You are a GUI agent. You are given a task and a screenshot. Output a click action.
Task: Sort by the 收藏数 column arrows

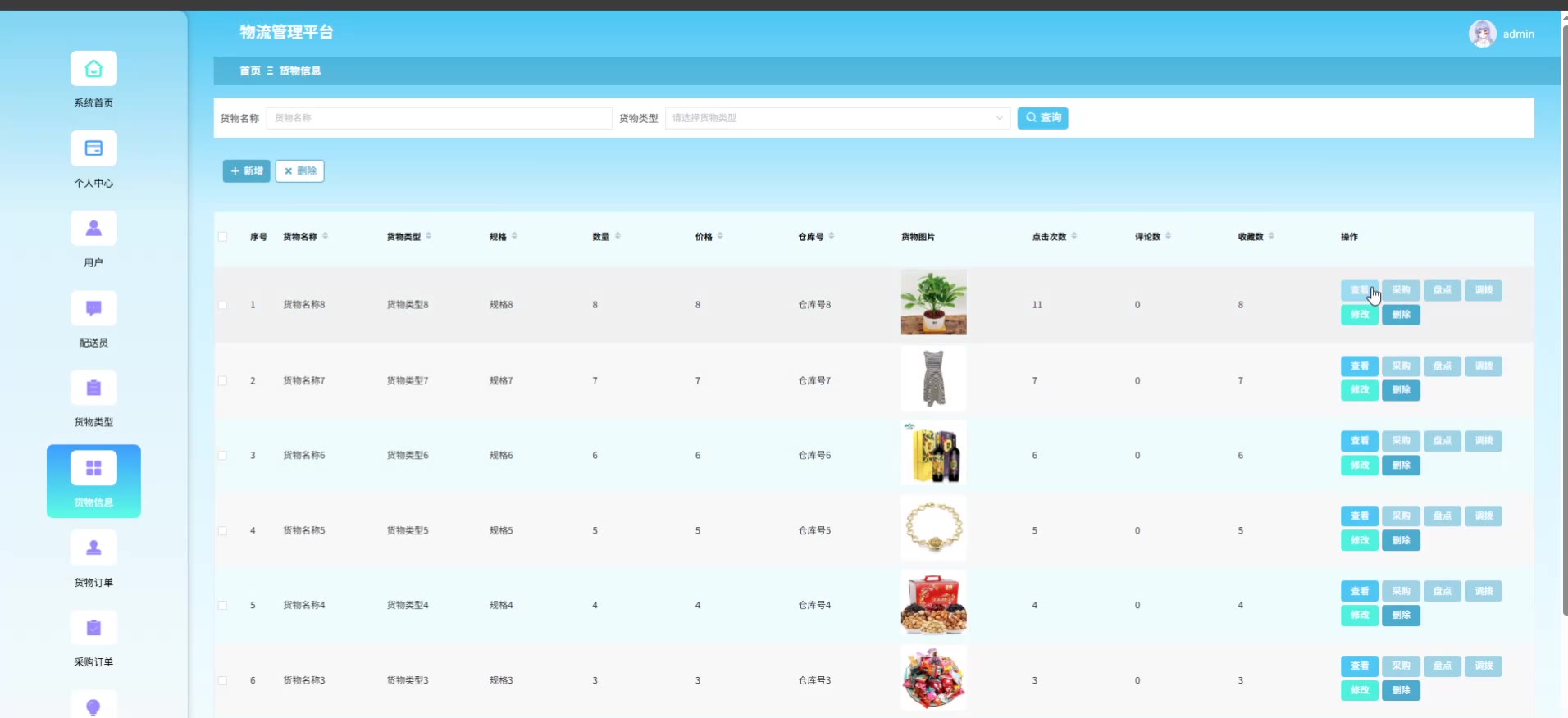[x=1271, y=236]
